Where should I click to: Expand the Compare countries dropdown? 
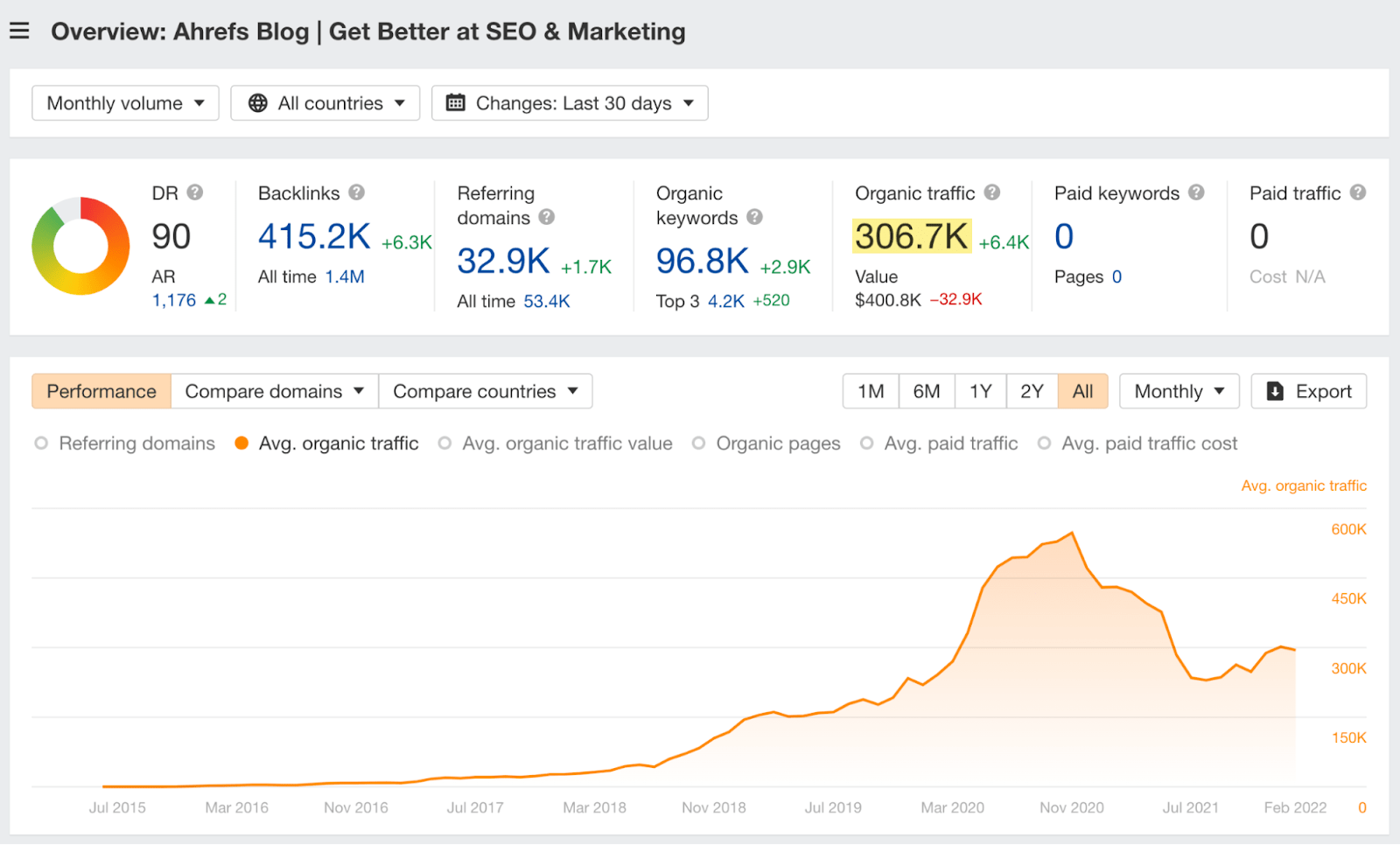(486, 391)
